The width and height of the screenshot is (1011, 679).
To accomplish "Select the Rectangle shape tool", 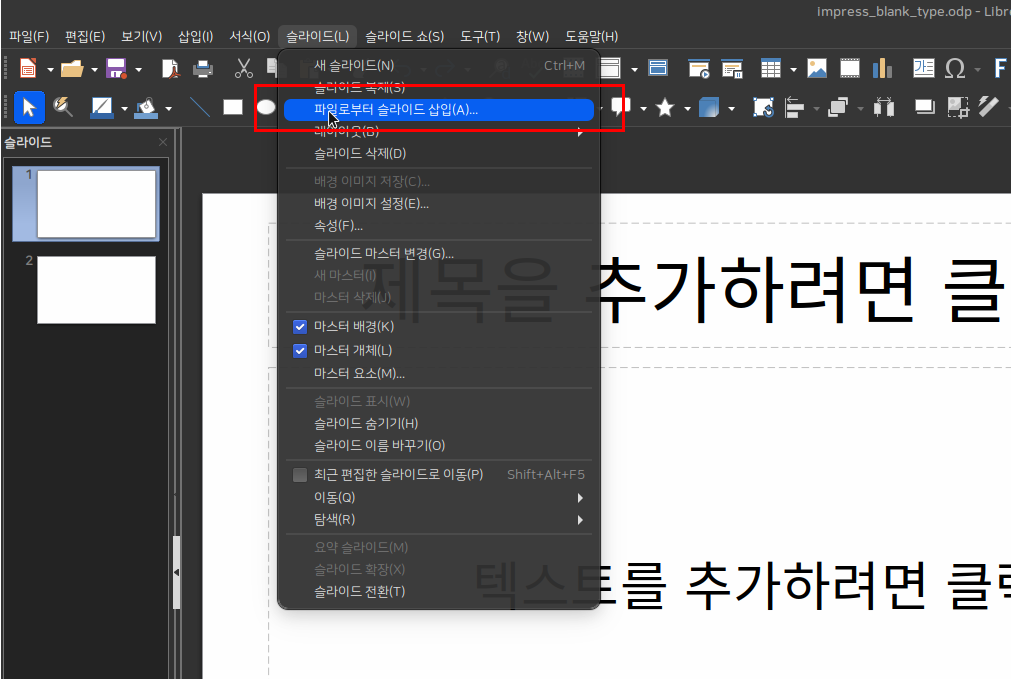I will (x=233, y=107).
